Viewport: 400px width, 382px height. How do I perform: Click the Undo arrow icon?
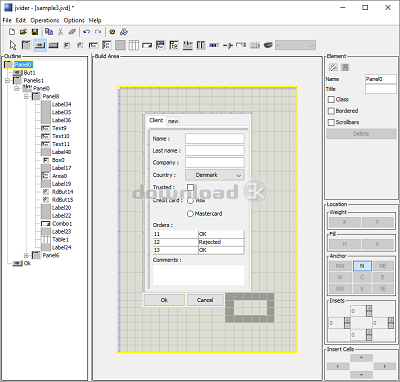click(x=87, y=32)
